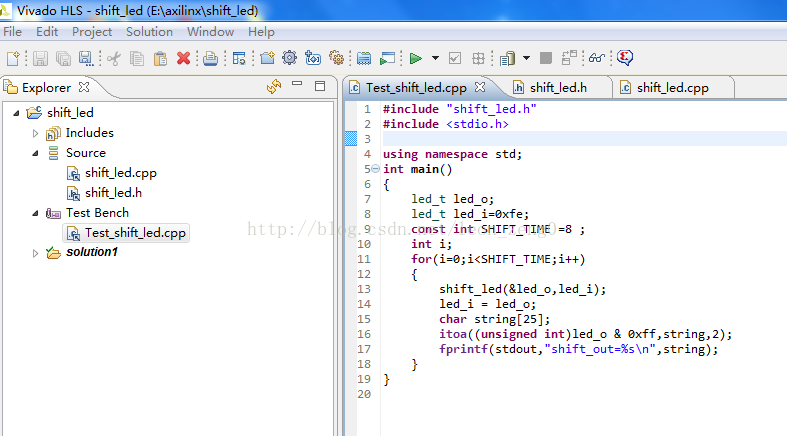Expand the Includes tree node
Image resolution: width=787 pixels, height=436 pixels.
coord(35,133)
